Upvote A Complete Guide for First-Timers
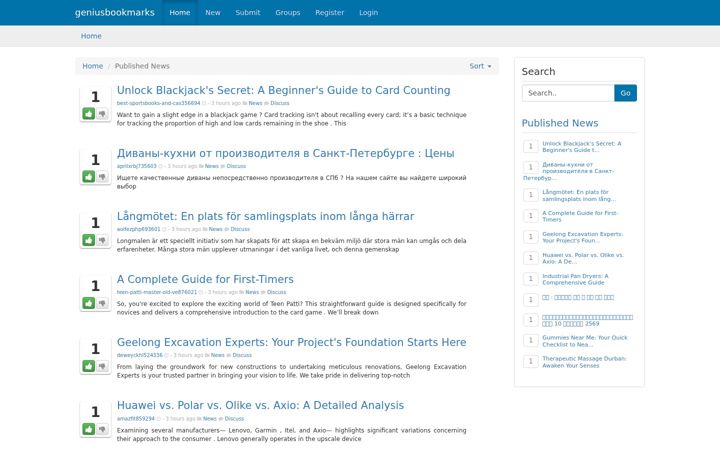This screenshot has width=720, height=450. 89,303
